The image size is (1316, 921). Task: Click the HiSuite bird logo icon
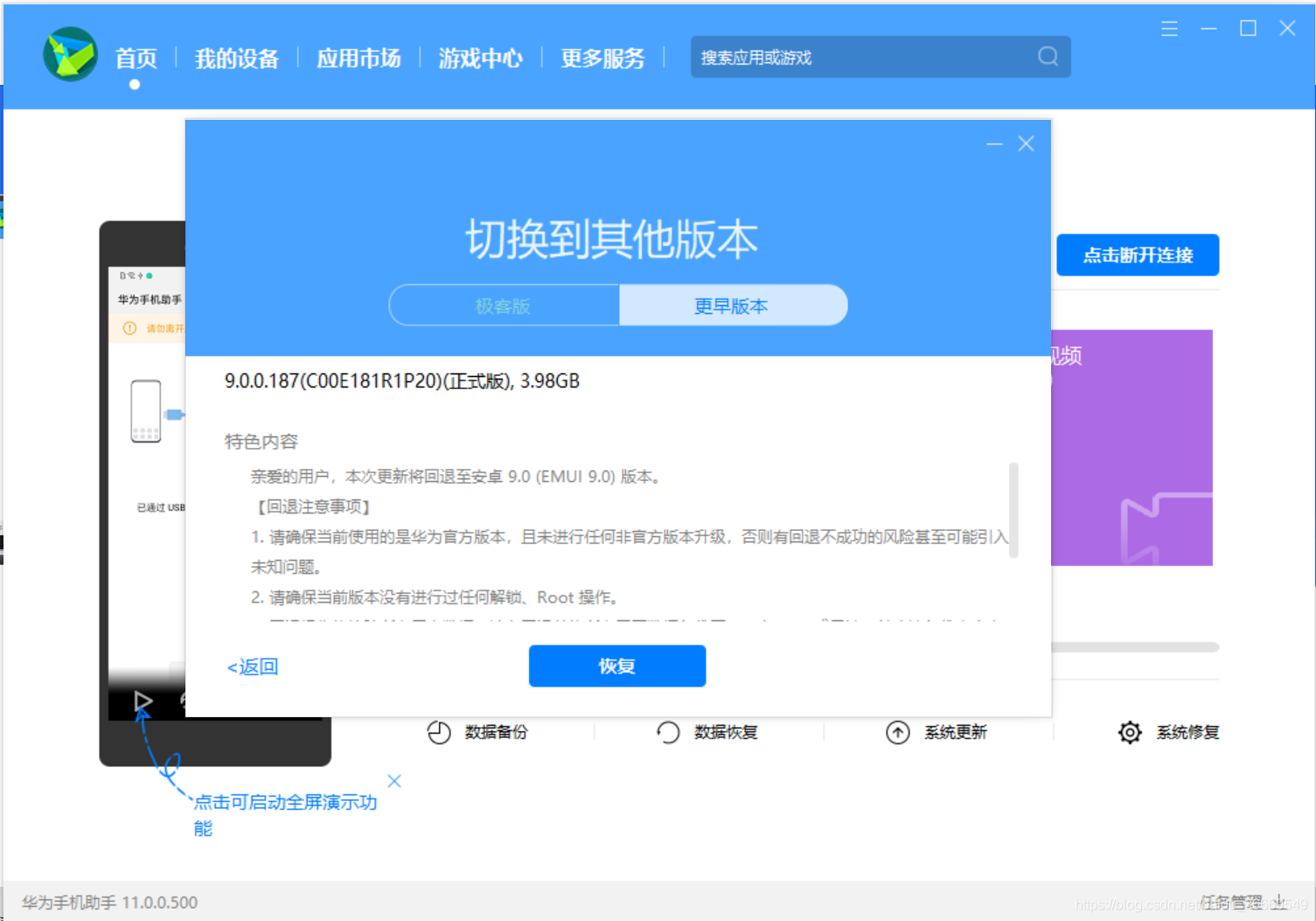click(x=70, y=54)
